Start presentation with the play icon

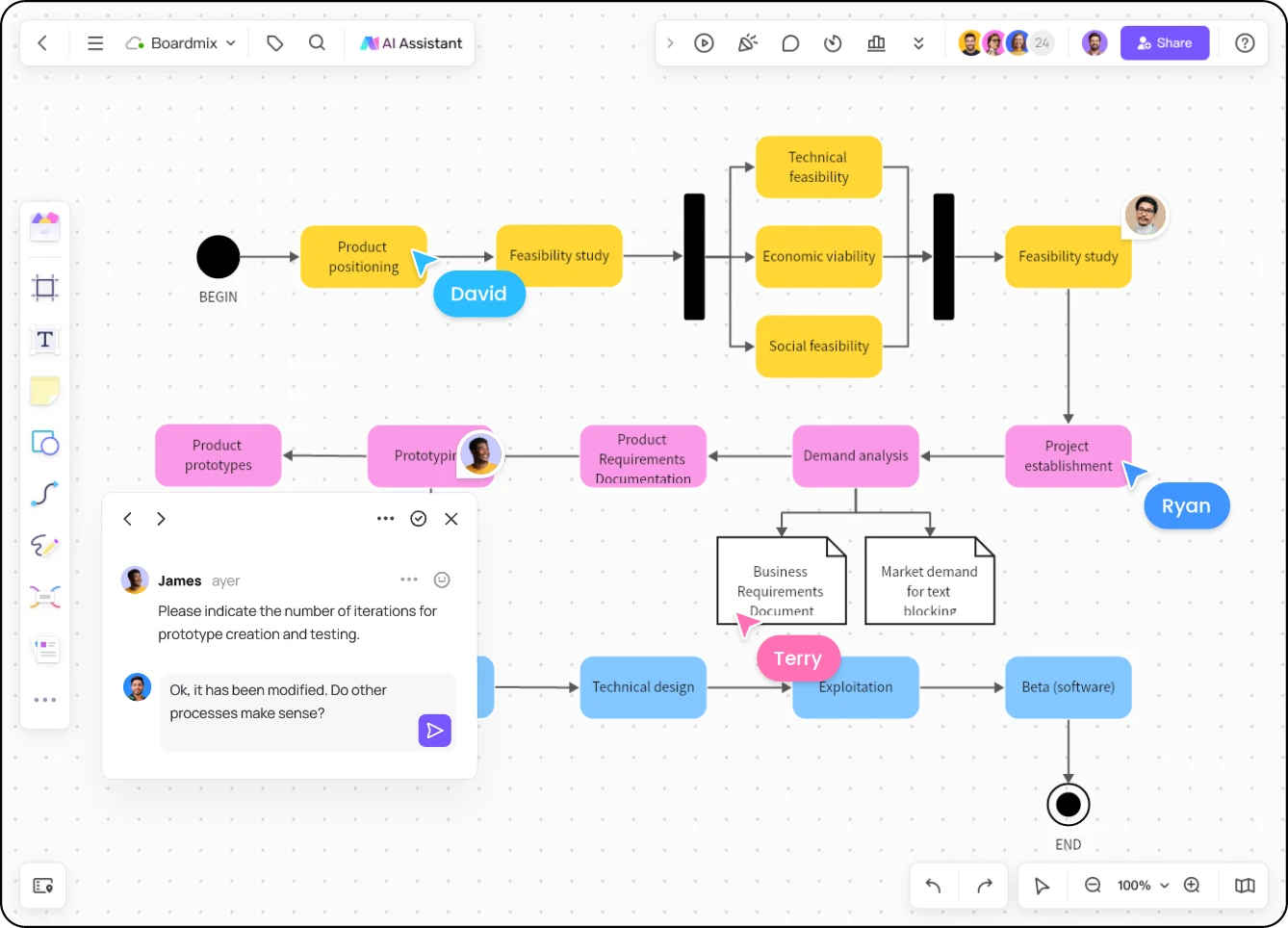point(705,43)
